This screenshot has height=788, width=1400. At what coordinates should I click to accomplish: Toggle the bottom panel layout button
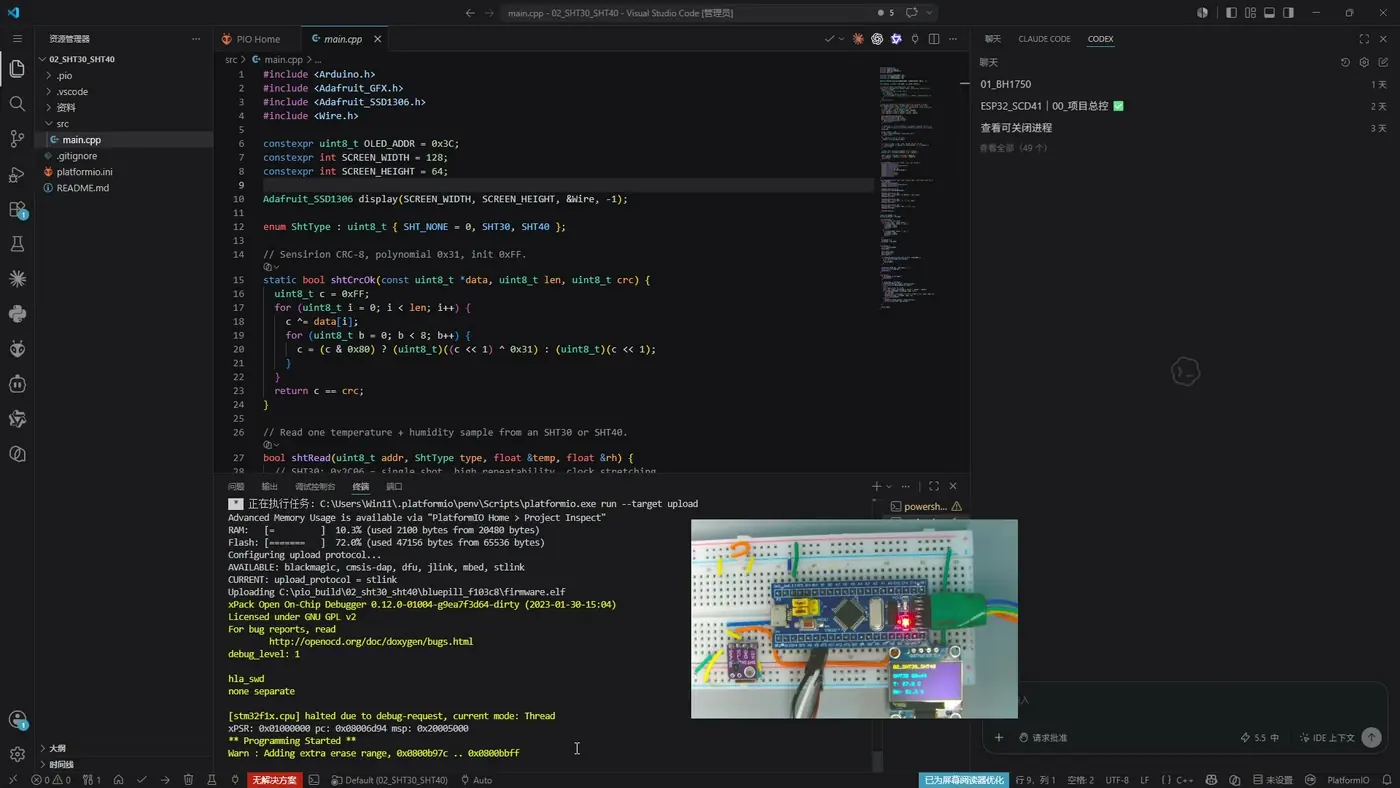(x=1269, y=13)
